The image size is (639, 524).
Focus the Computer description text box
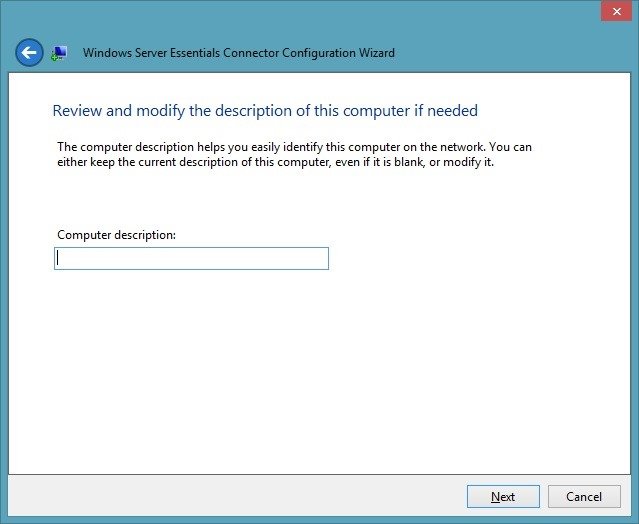[191, 258]
